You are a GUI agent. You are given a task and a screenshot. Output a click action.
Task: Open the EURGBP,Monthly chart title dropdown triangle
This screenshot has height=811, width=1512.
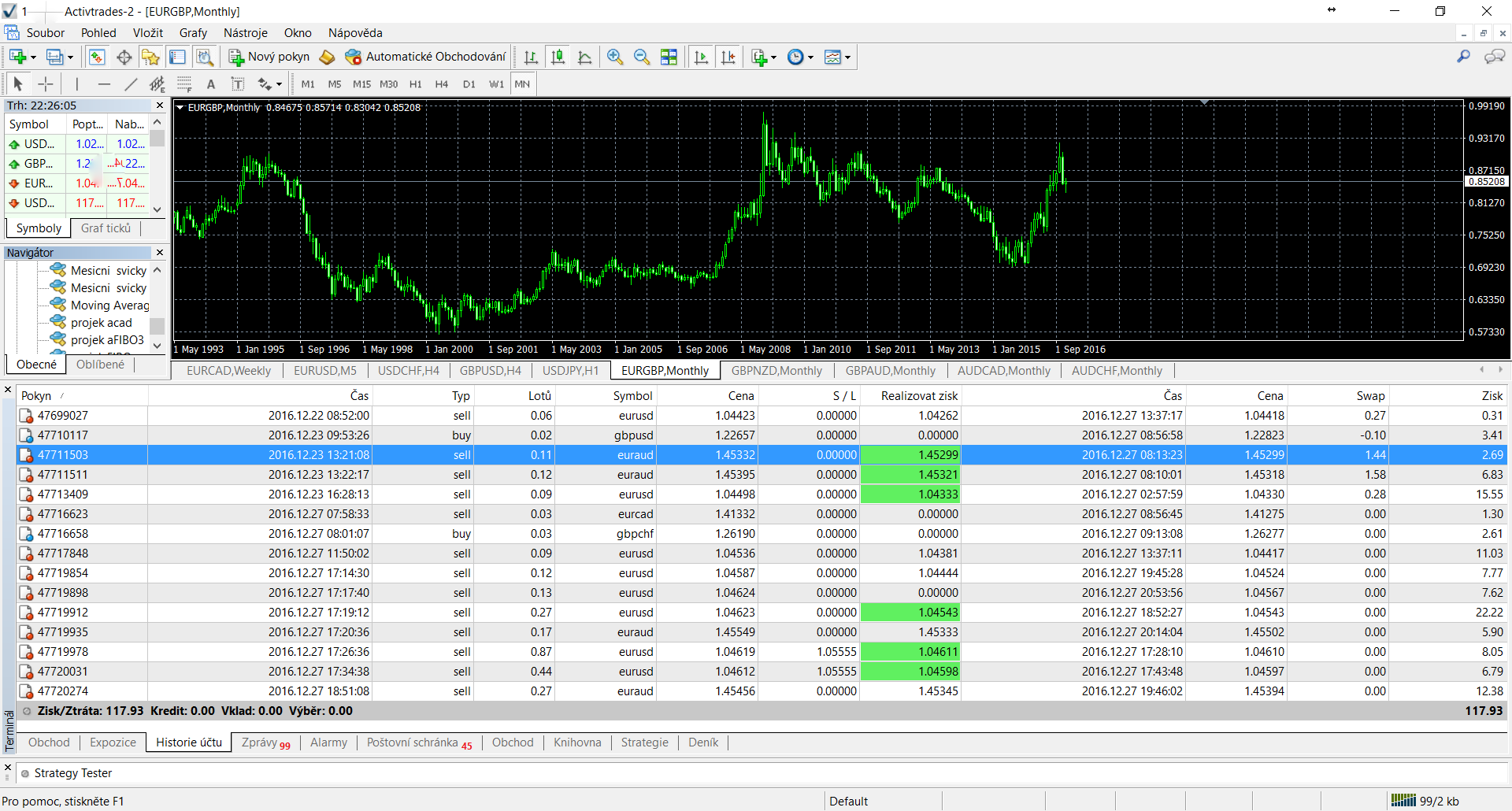pos(180,107)
